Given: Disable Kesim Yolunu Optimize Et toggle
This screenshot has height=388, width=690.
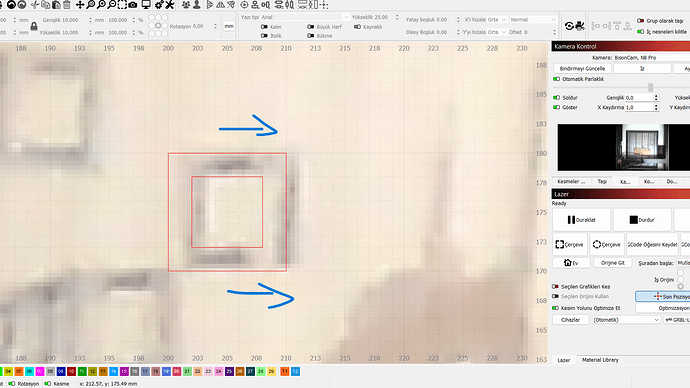Looking at the screenshot, I should 555,308.
